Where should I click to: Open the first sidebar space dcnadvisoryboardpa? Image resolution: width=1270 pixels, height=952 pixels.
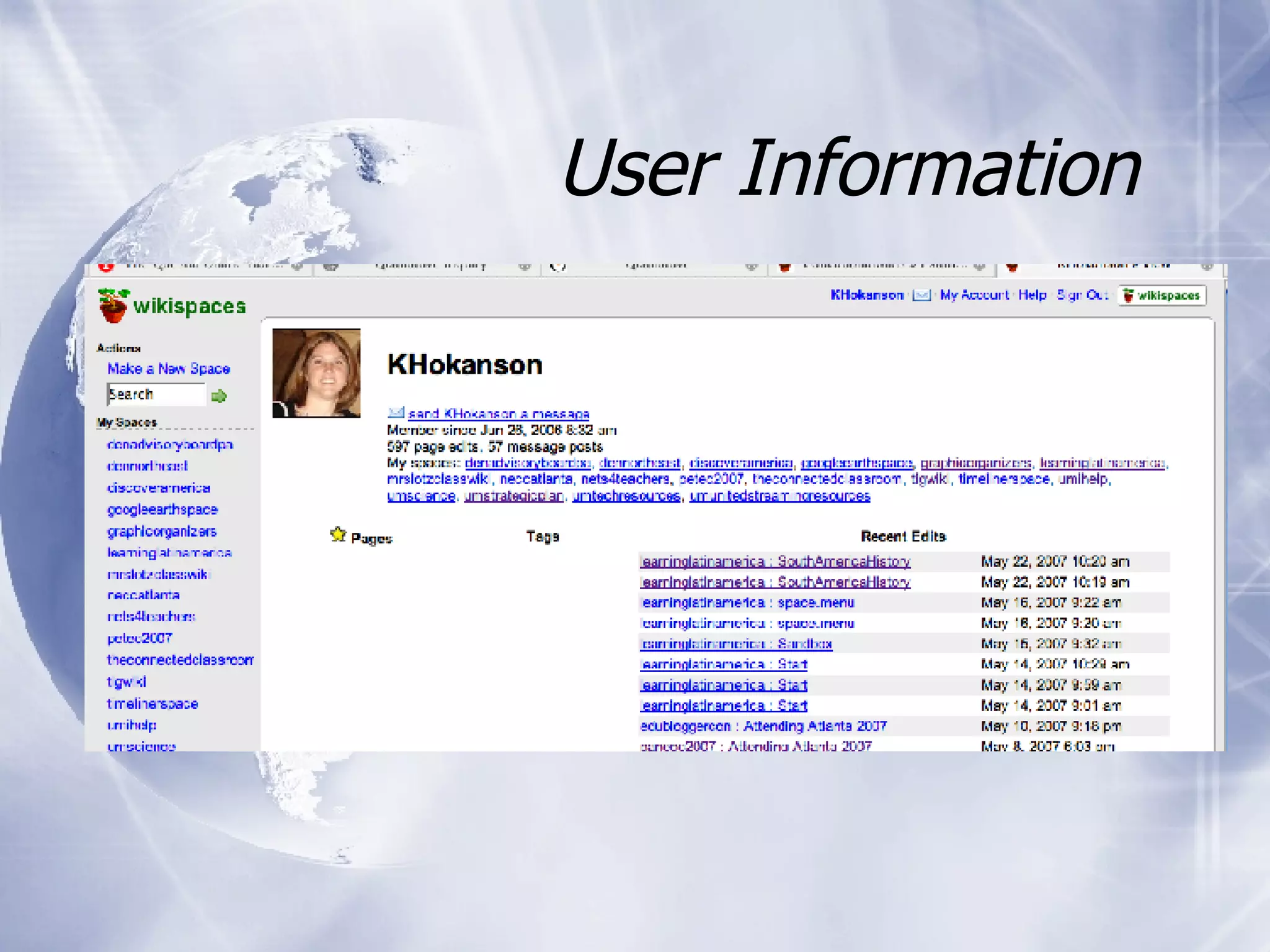[170, 444]
